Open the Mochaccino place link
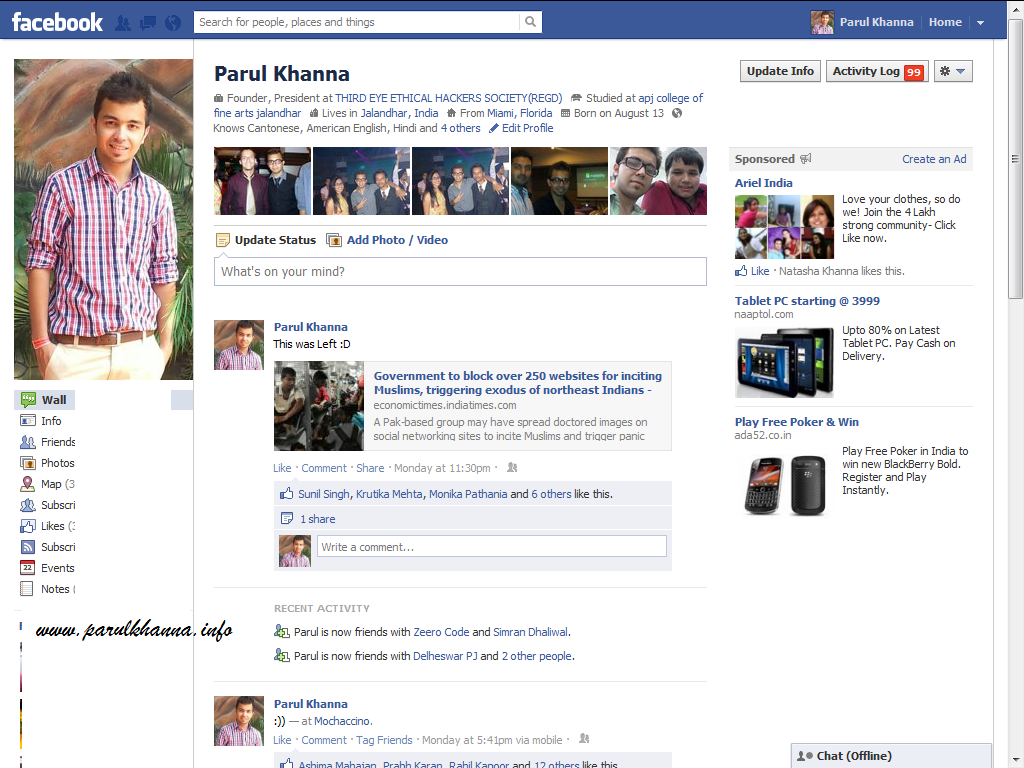 point(342,721)
